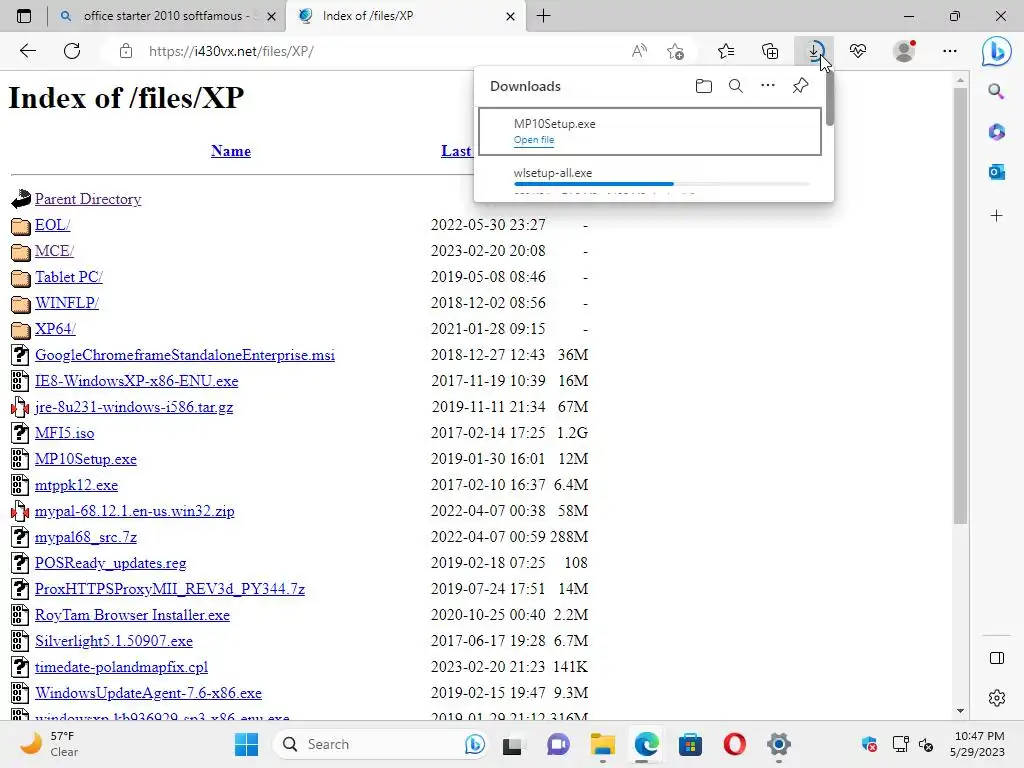Open the Favorites list

(726, 51)
